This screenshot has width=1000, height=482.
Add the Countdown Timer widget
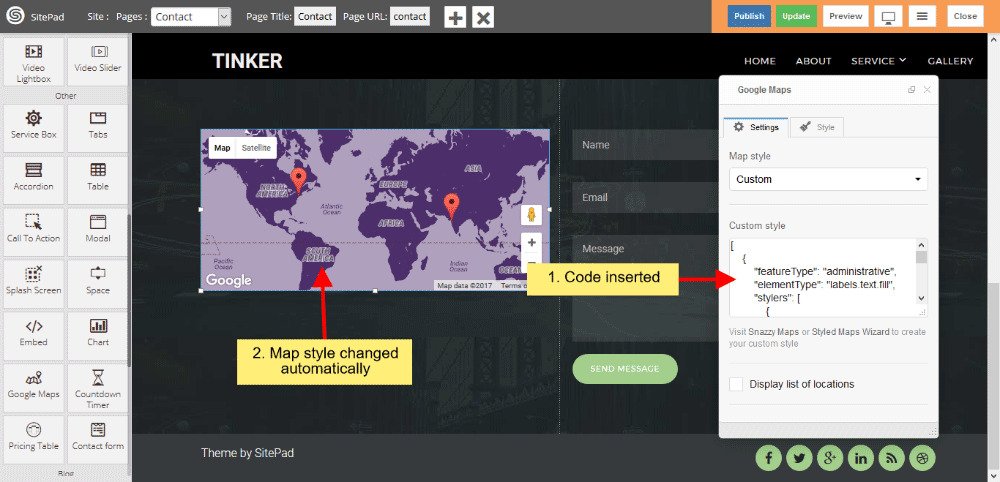98,384
